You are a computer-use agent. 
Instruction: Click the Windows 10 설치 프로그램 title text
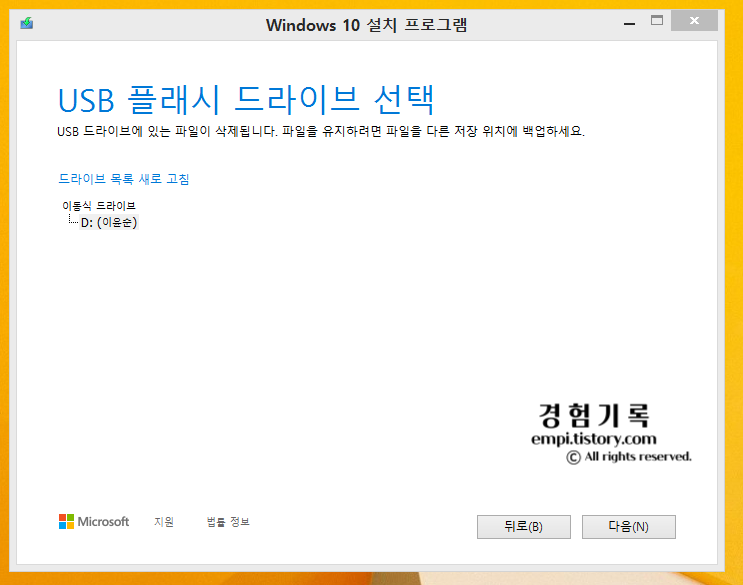366,25
